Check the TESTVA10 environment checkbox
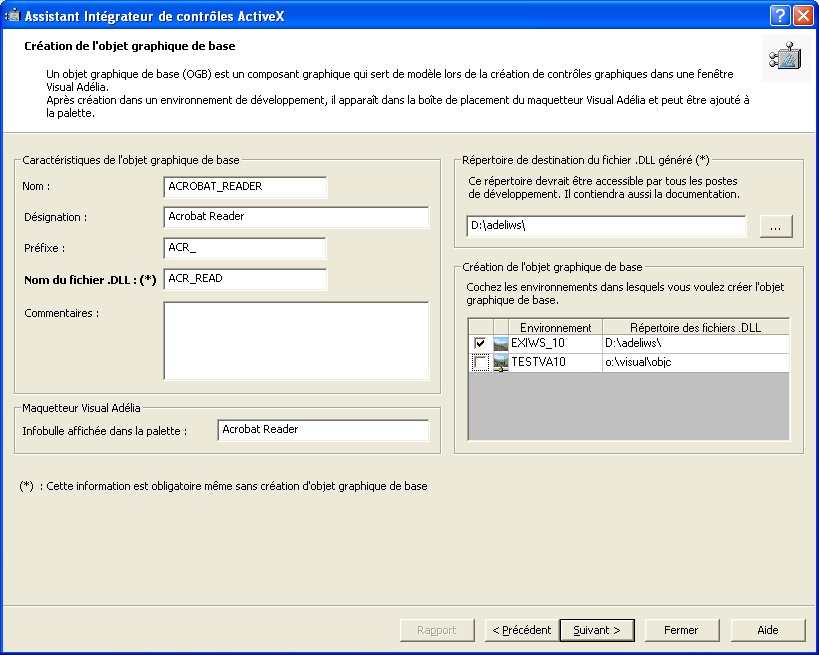 pos(480,362)
